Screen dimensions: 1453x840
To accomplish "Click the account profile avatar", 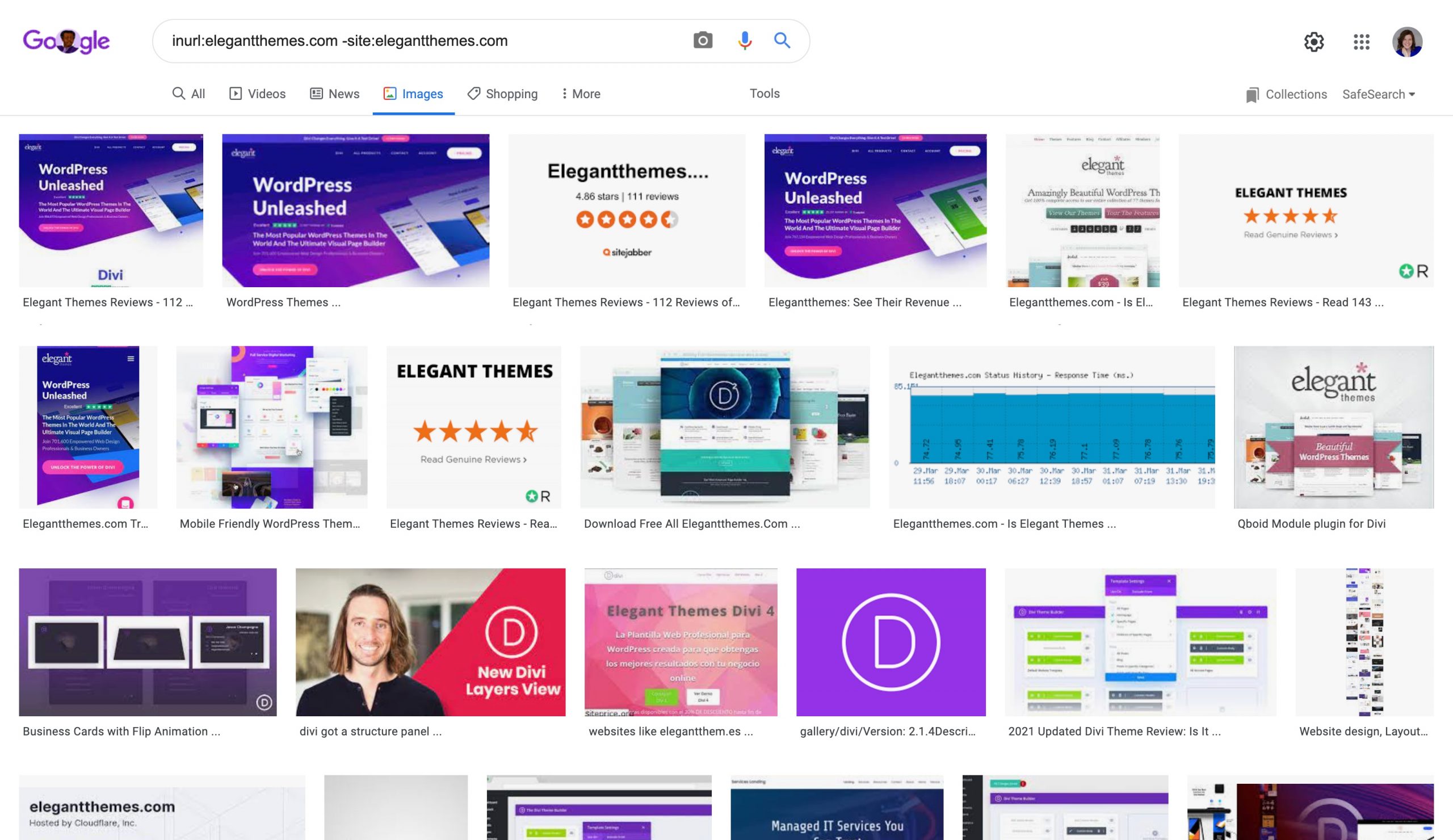I will tap(1407, 41).
